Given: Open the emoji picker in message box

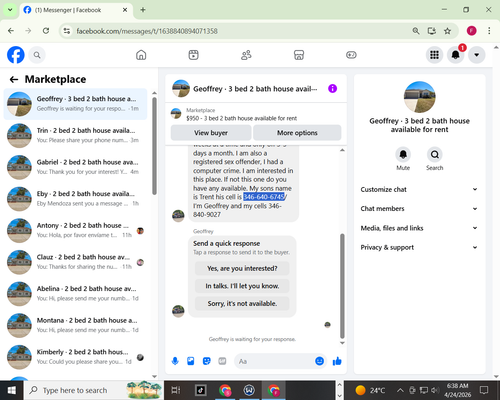Looking at the screenshot, I should click(319, 361).
